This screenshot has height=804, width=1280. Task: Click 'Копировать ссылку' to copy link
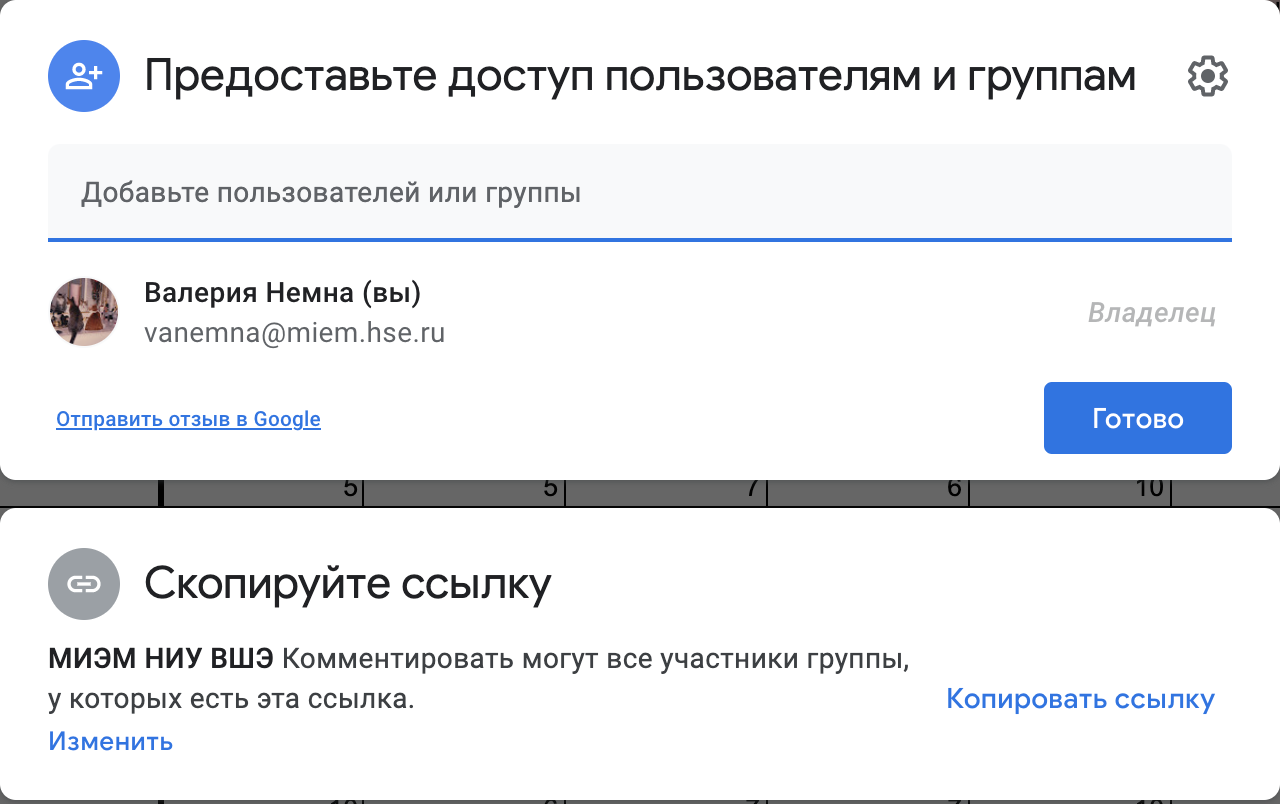(x=1080, y=699)
